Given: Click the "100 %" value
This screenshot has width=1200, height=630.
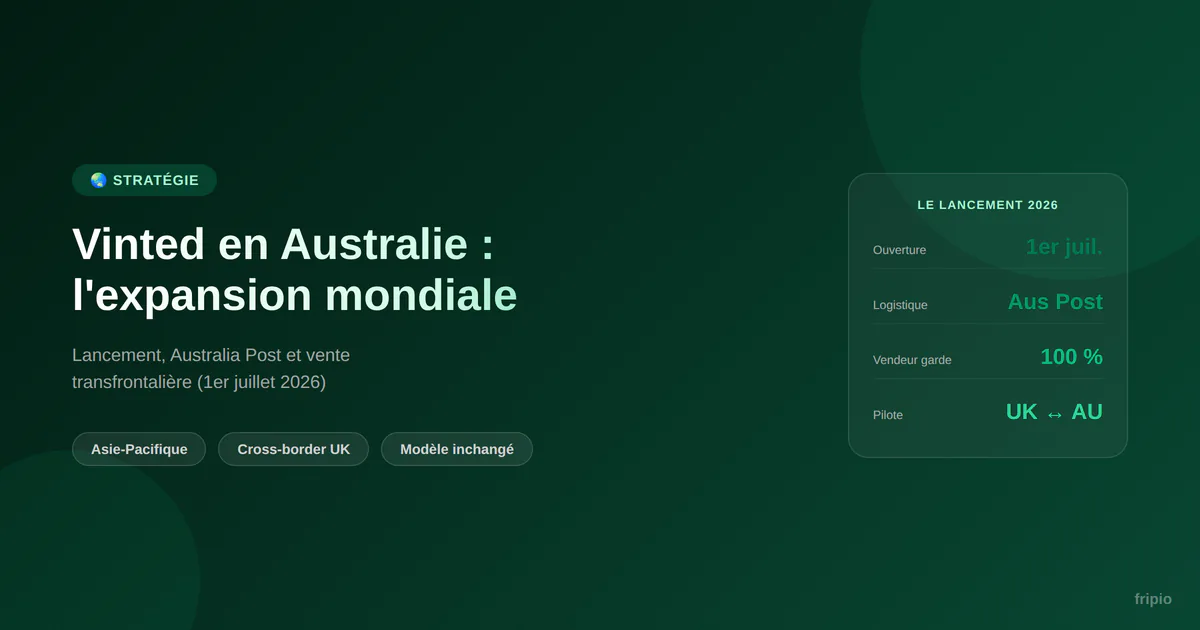Looking at the screenshot, I should point(1071,357).
